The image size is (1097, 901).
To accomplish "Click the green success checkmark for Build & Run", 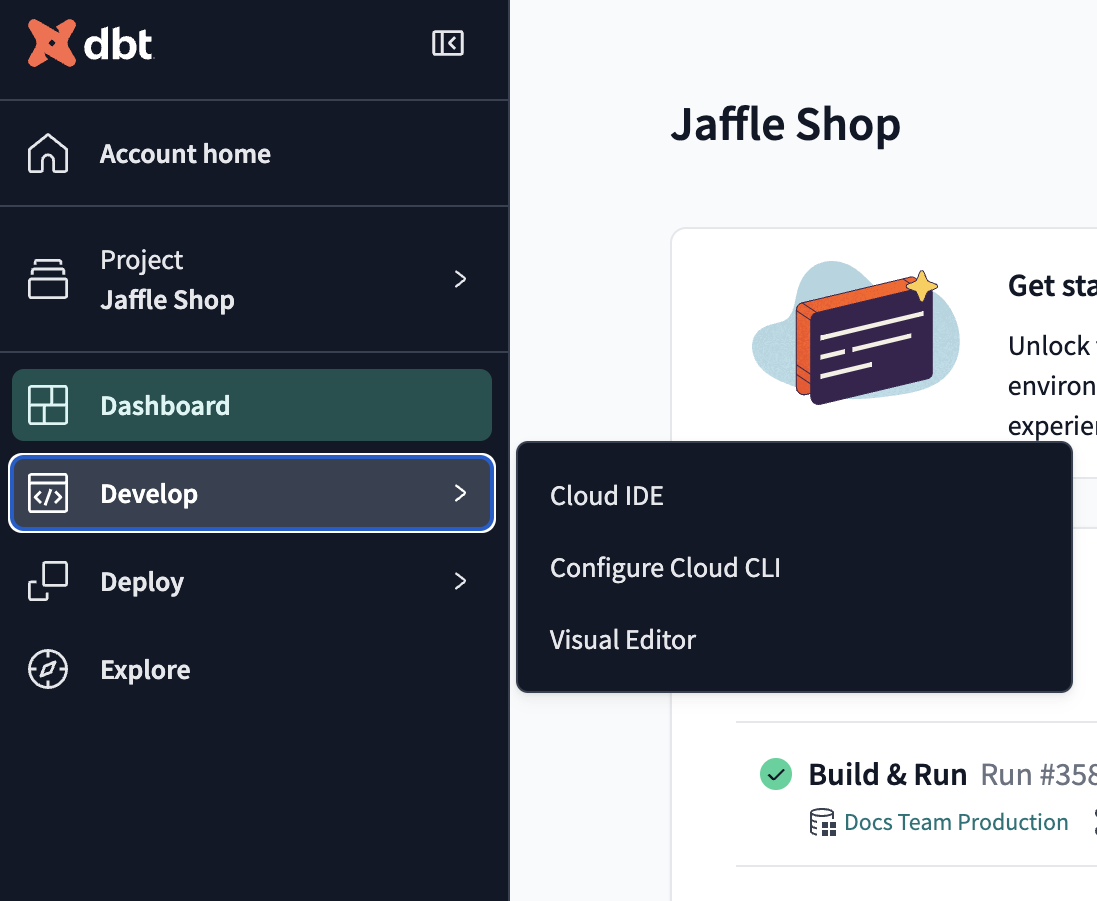I will point(775,774).
